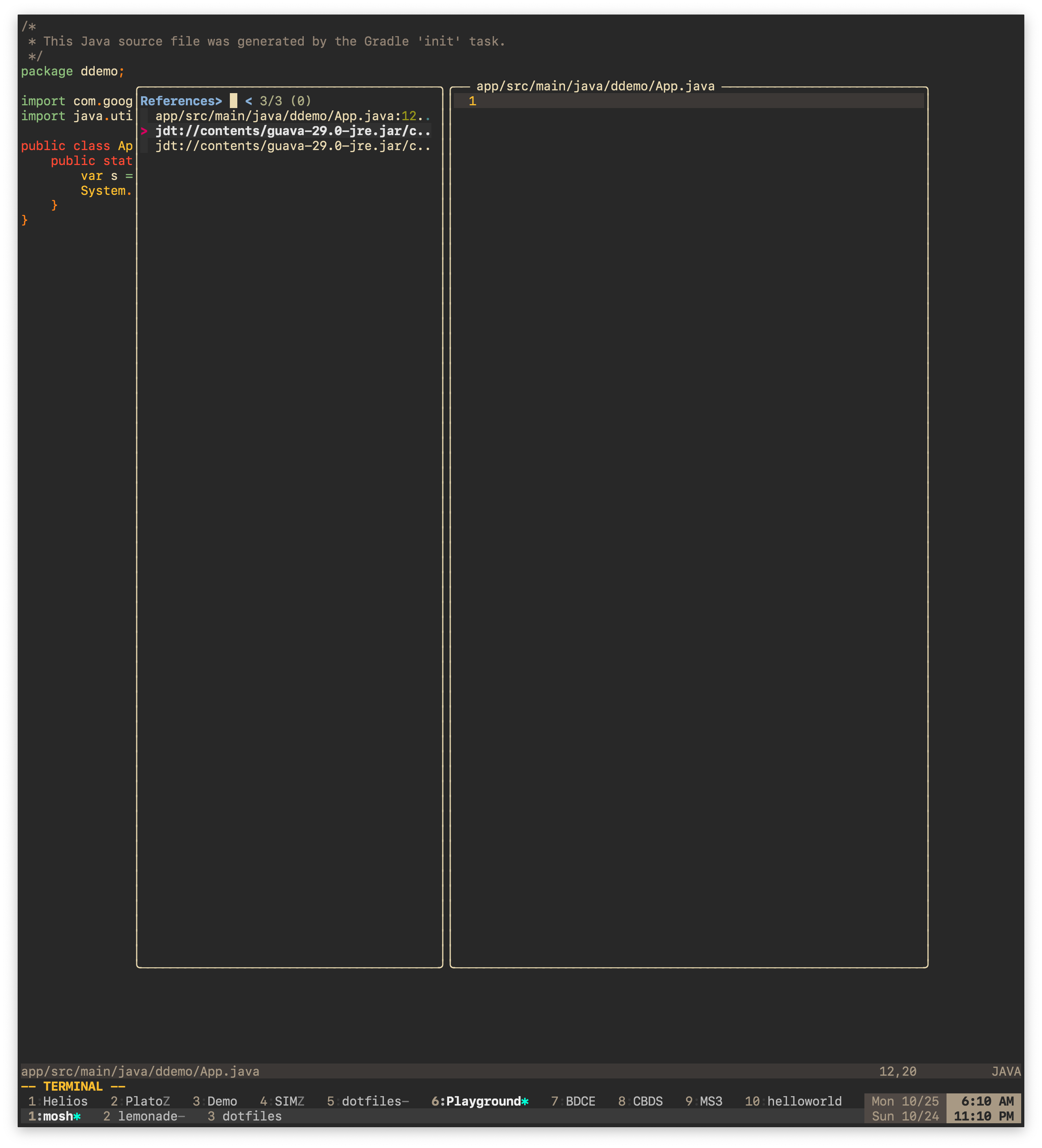
Task: Select the last guava-29.0 reference entry
Action: point(290,146)
